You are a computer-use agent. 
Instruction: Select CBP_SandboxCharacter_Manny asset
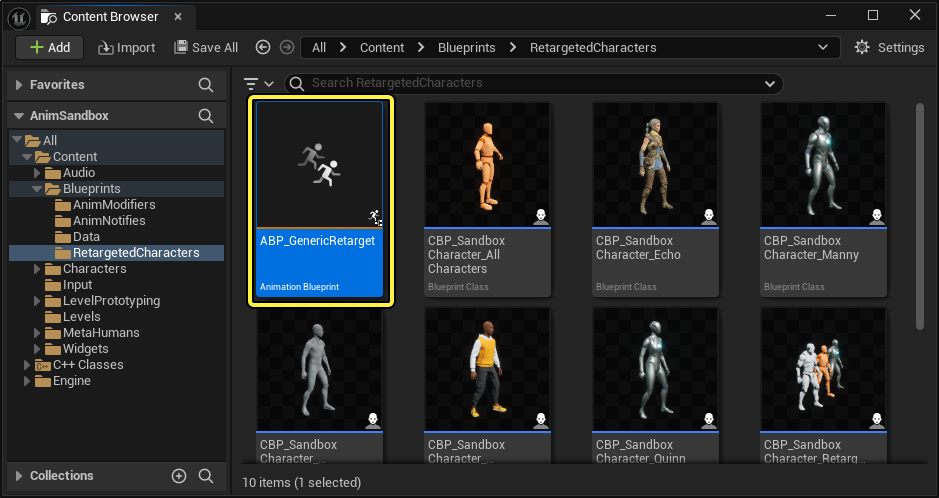pos(823,200)
